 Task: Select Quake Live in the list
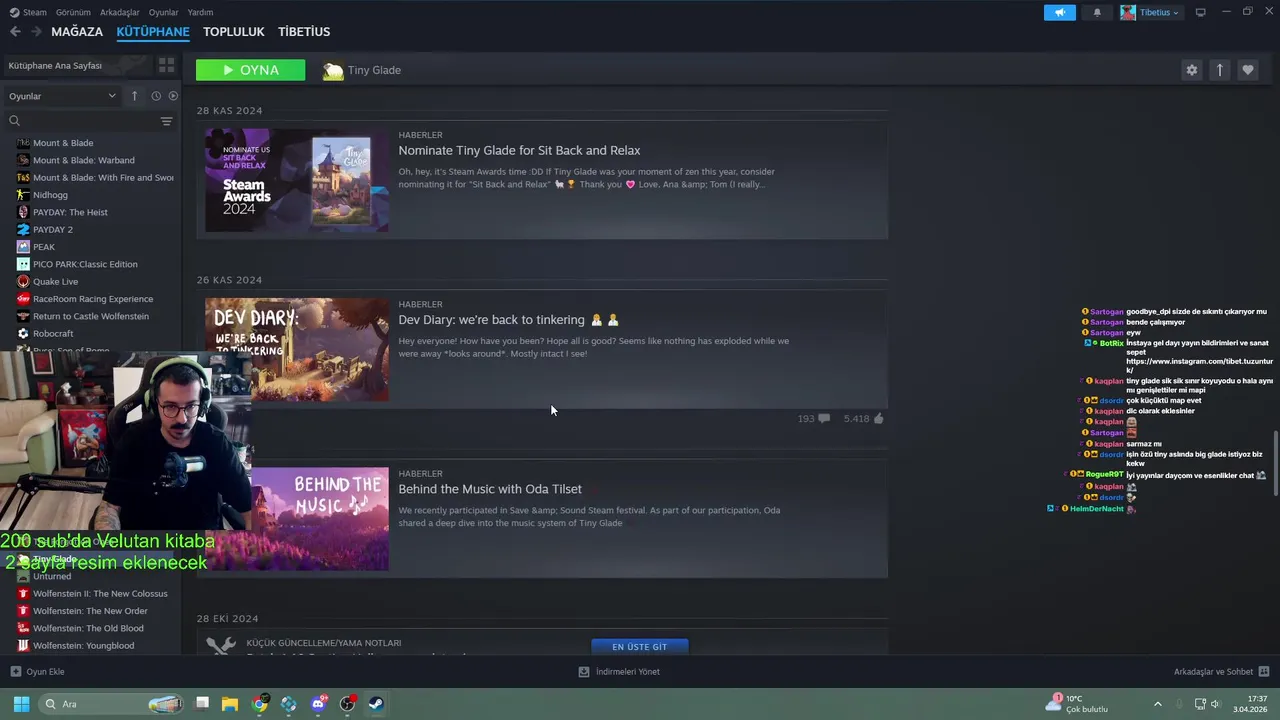55,282
